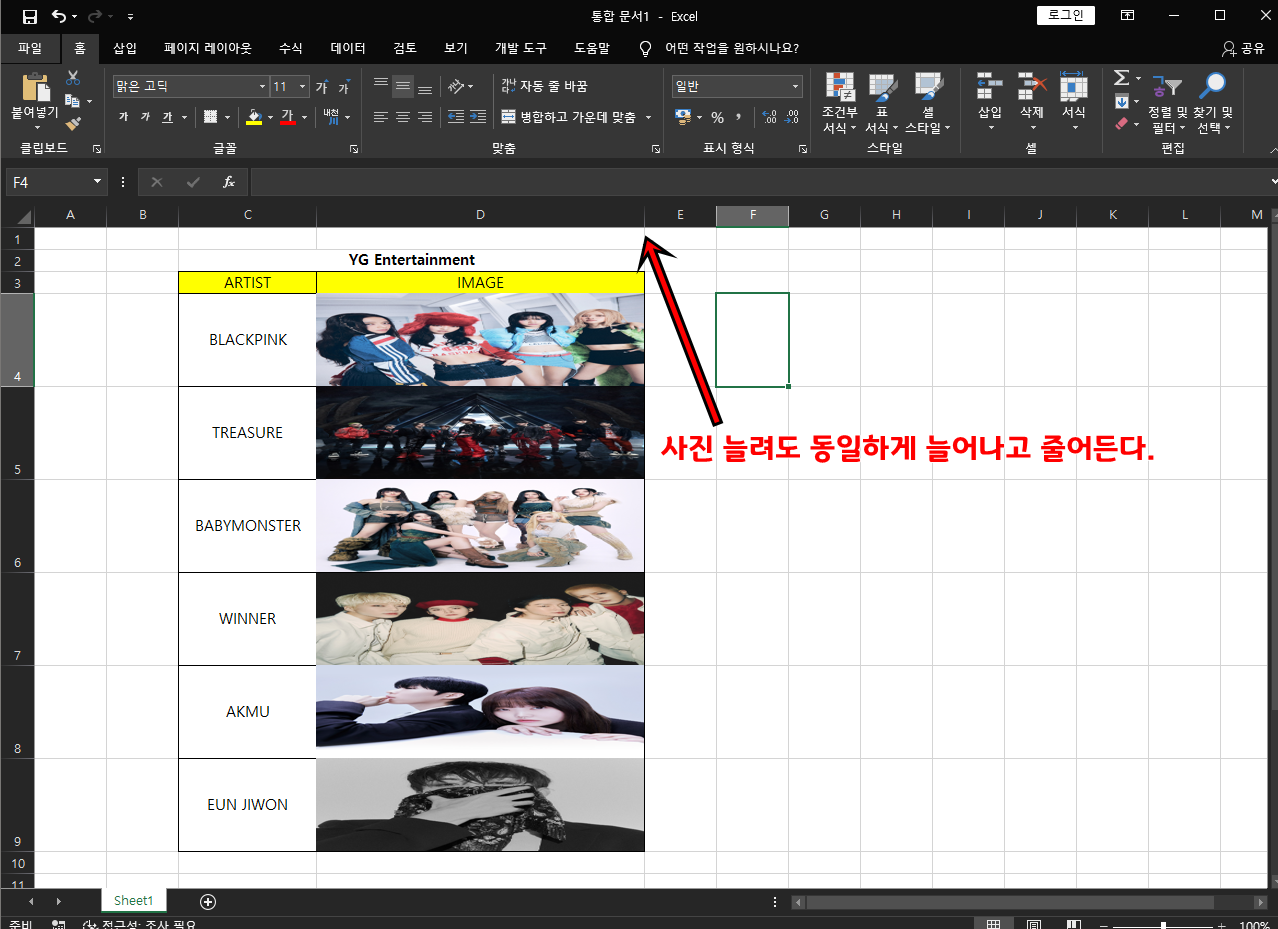The height and width of the screenshot is (929, 1278).
Task: Toggle italic 가 formatting
Action: point(145,117)
